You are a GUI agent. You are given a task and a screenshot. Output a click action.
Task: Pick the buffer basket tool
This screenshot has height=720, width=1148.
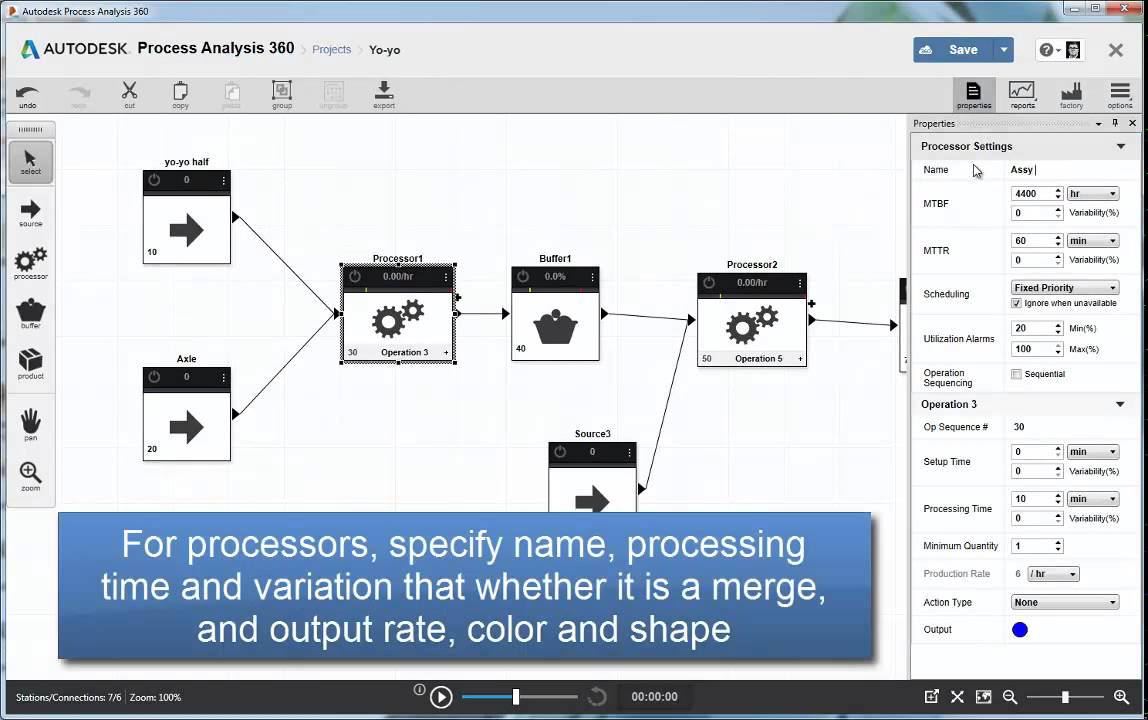click(x=31, y=313)
